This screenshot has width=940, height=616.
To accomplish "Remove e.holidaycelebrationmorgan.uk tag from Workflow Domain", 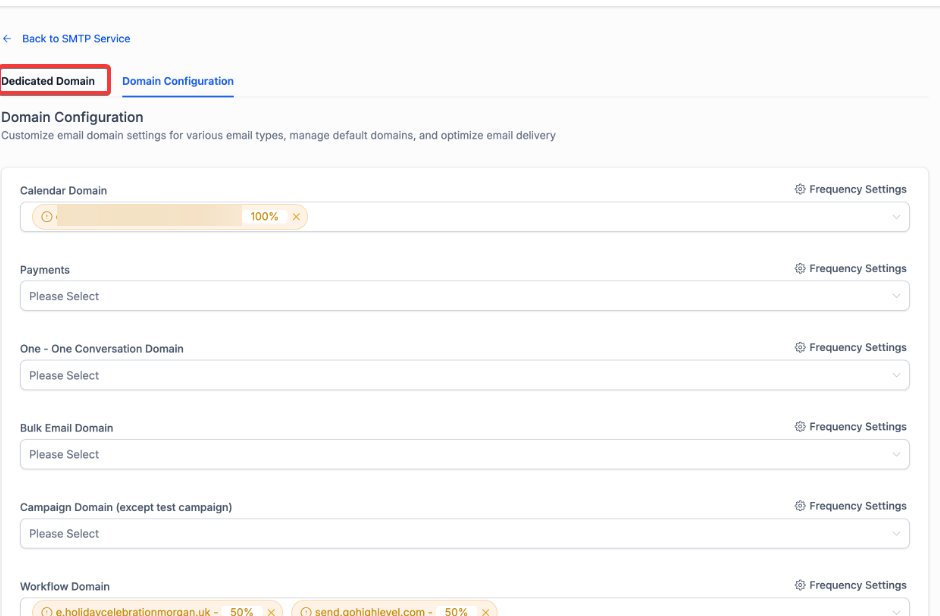I will (271, 612).
